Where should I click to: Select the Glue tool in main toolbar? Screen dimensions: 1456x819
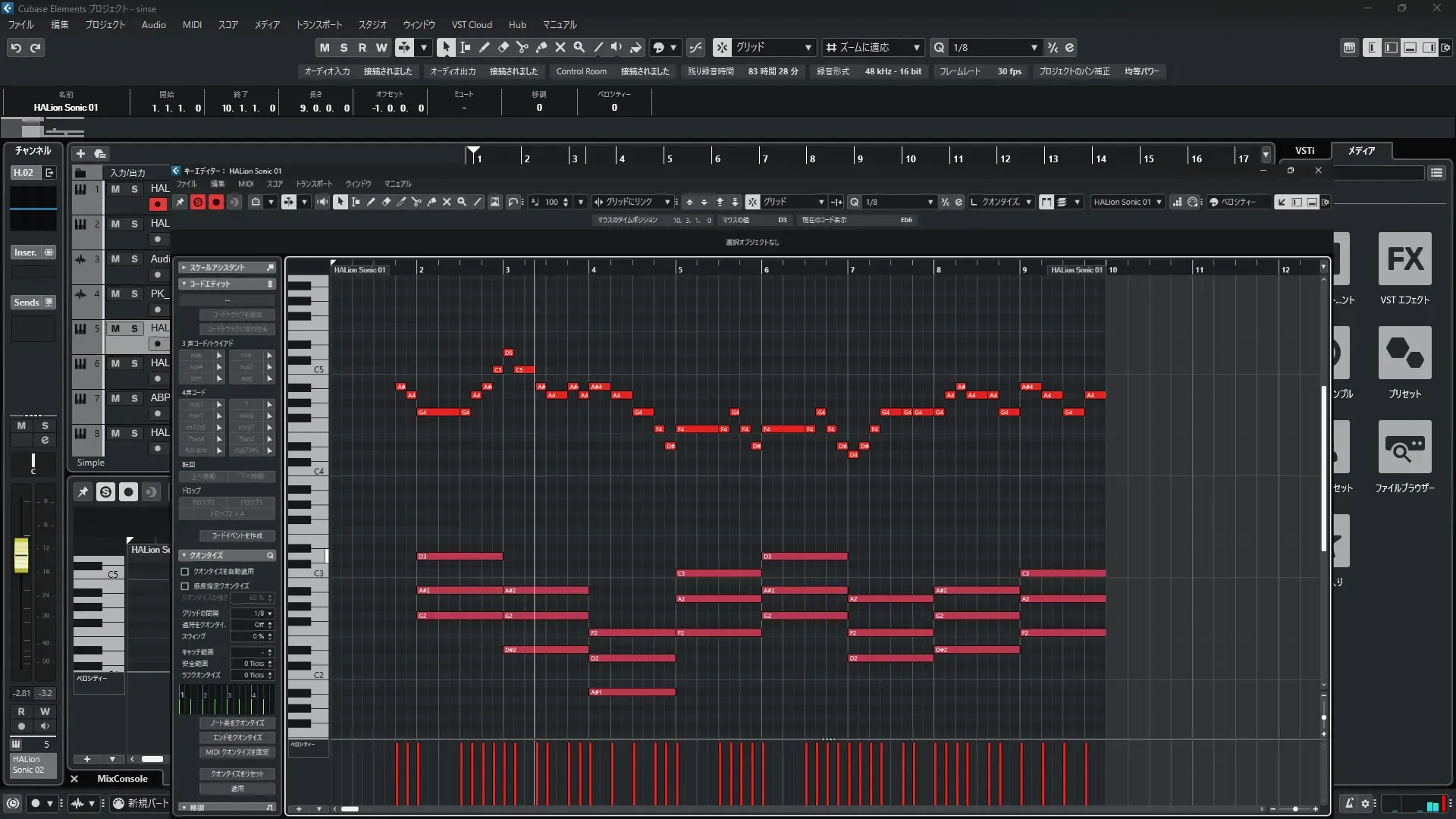click(x=541, y=47)
